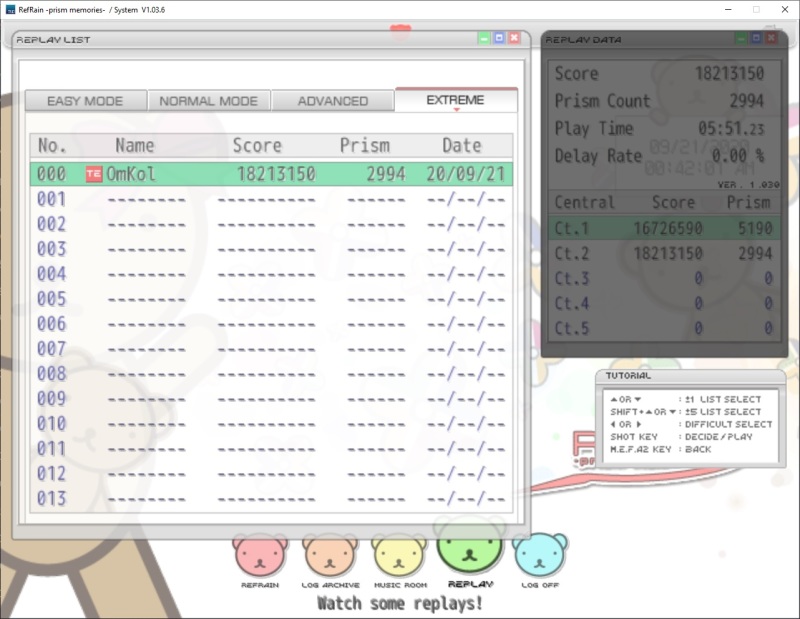The height and width of the screenshot is (619, 800).
Task: Select the Ct.5 row in Replay Data
Action: point(664,328)
